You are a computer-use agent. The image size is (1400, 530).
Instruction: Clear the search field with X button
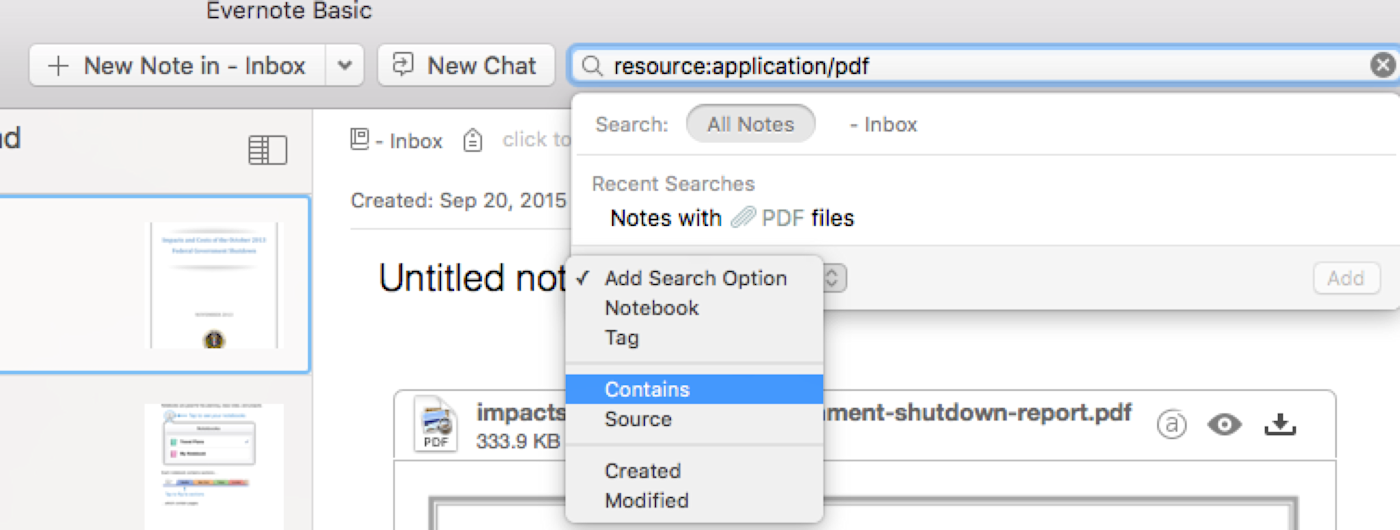pos(1382,66)
